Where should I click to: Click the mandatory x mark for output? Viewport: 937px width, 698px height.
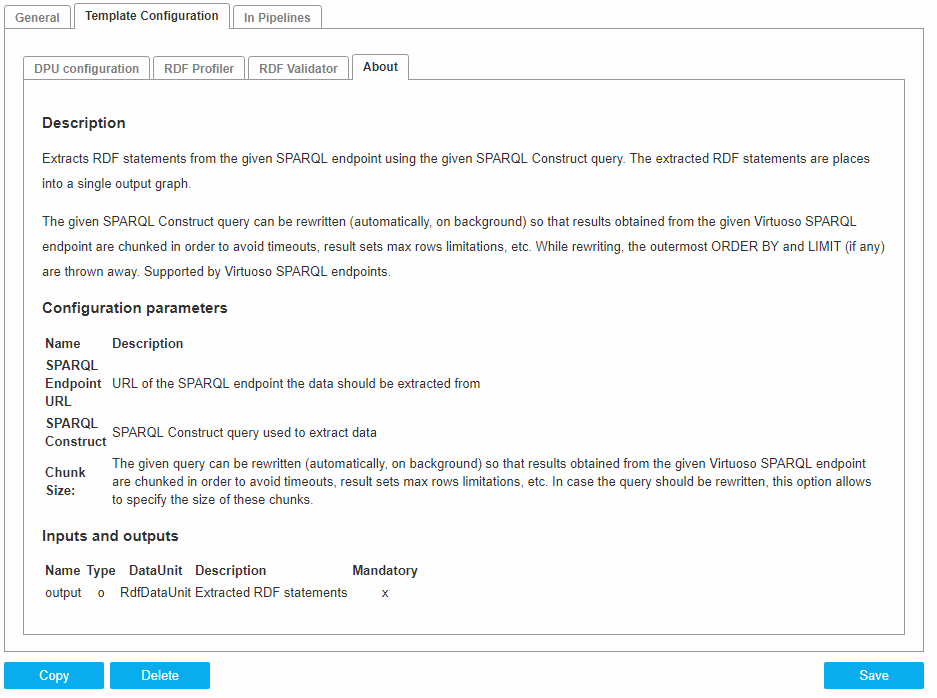tap(385, 593)
